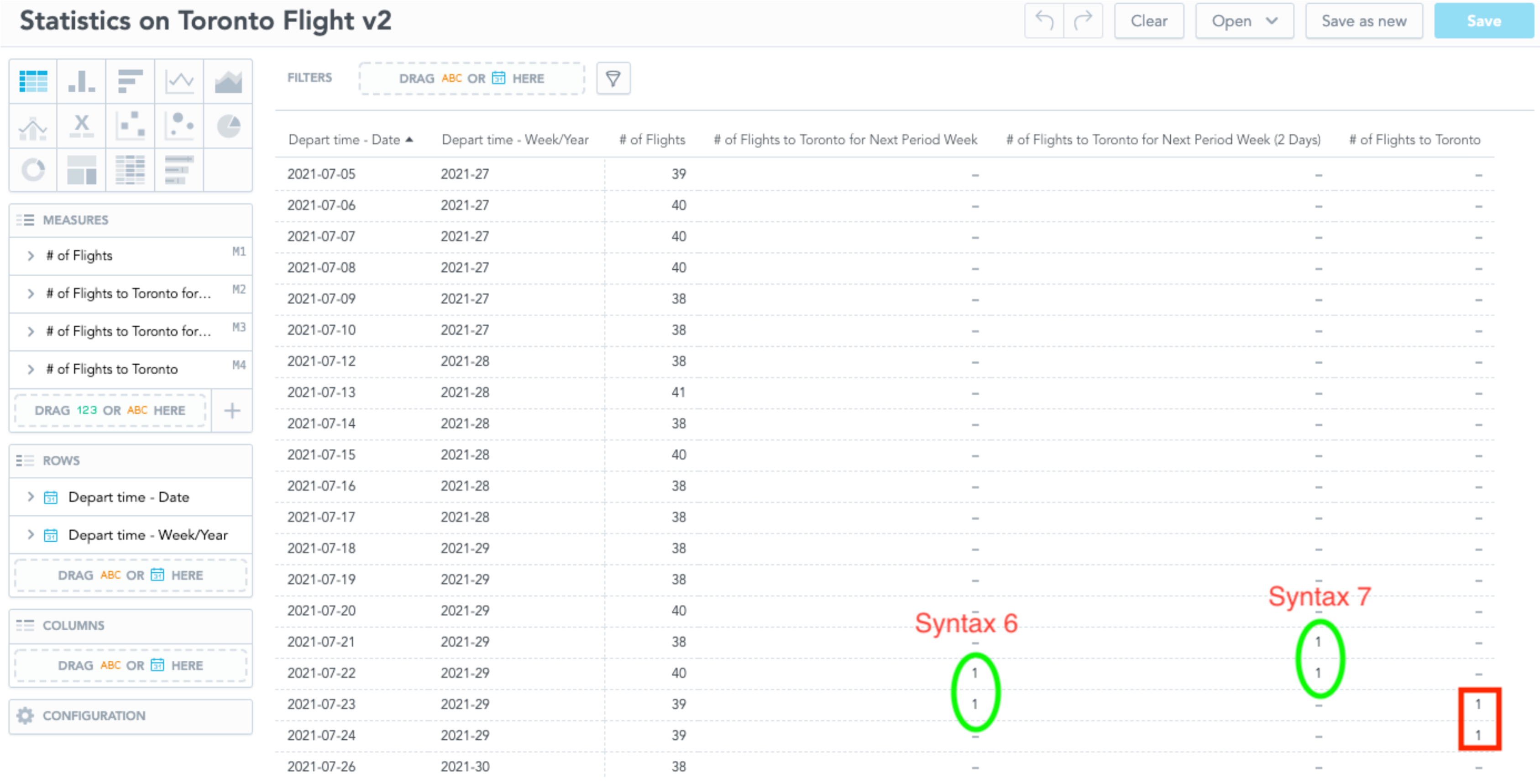
Task: Collapse the Rows section header
Action: point(131,461)
